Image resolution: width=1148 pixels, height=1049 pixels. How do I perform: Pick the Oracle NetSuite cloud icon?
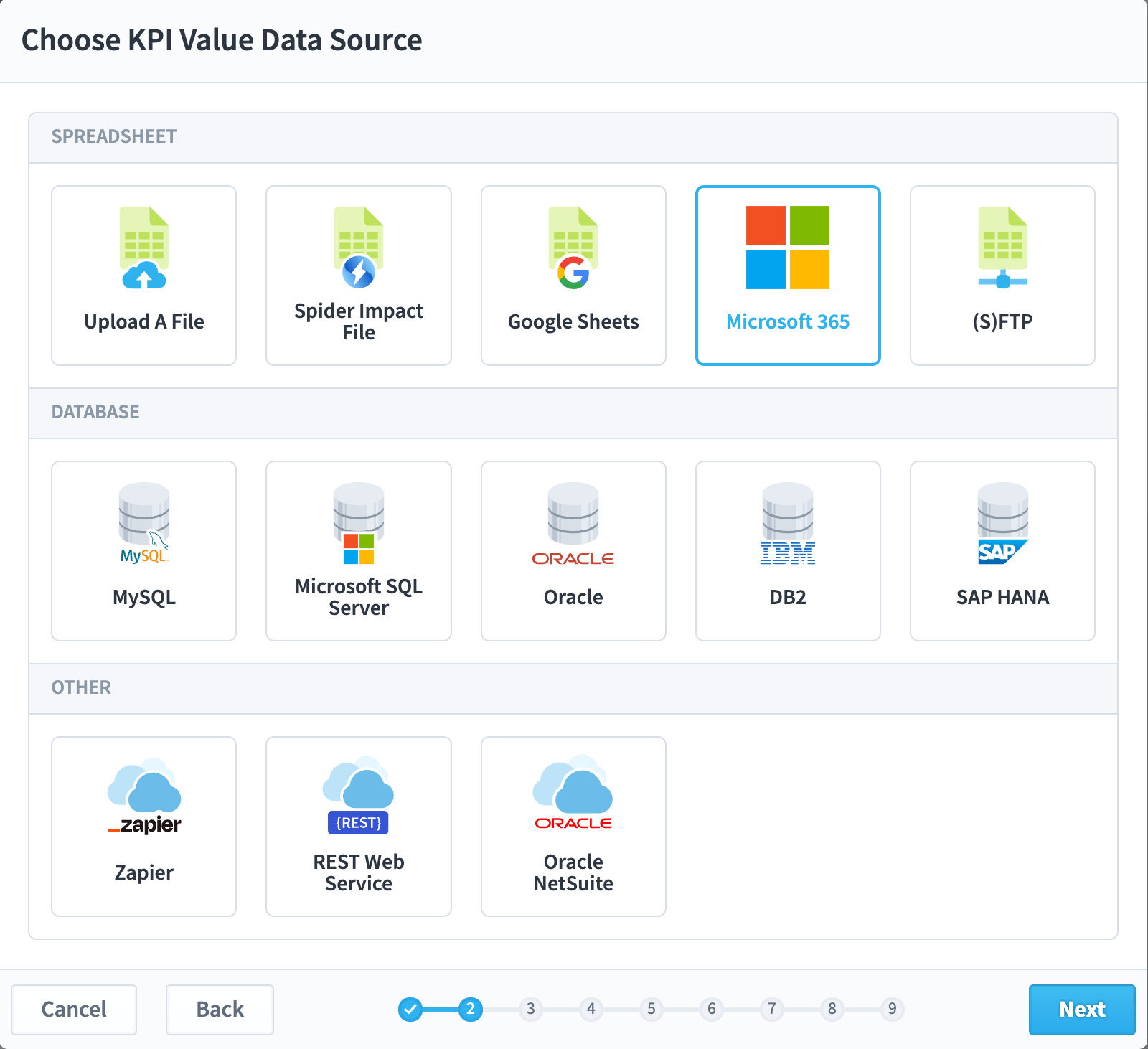coord(573,793)
